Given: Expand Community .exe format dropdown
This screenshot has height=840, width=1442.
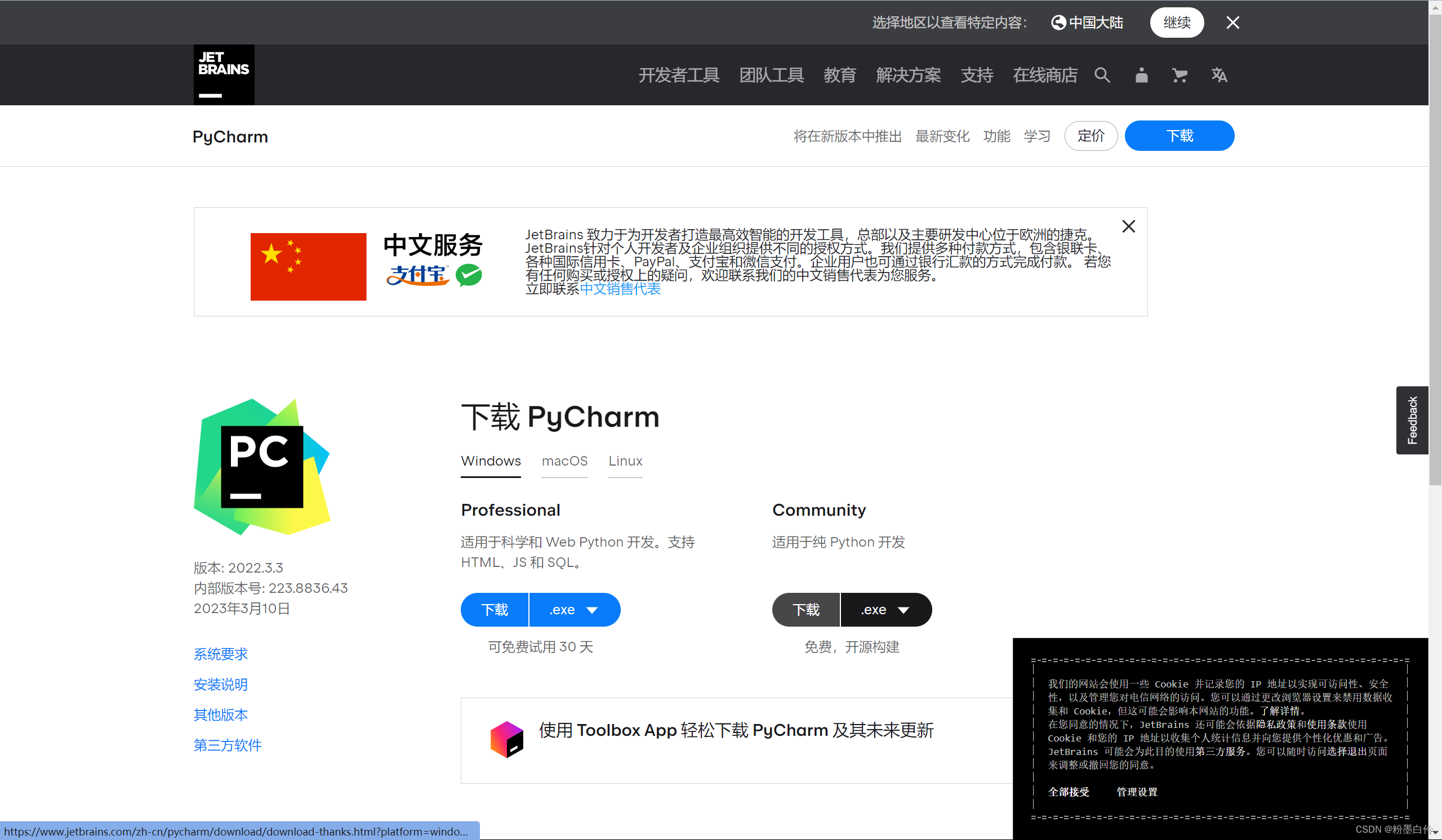Looking at the screenshot, I should 886,610.
